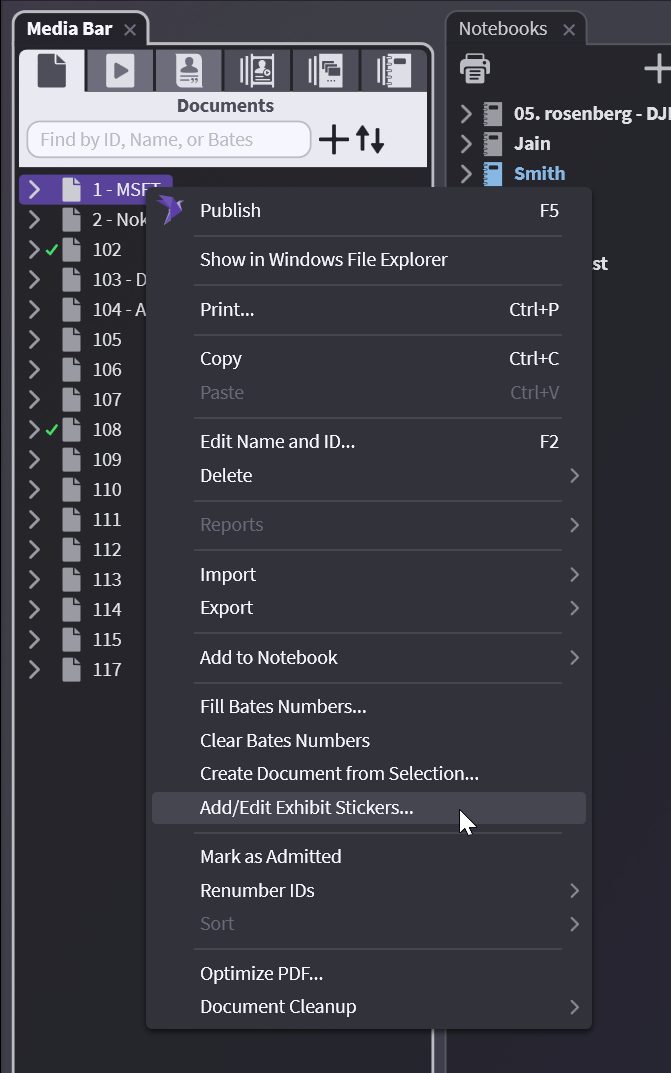Toggle the green checkmark on document 102

[52, 250]
